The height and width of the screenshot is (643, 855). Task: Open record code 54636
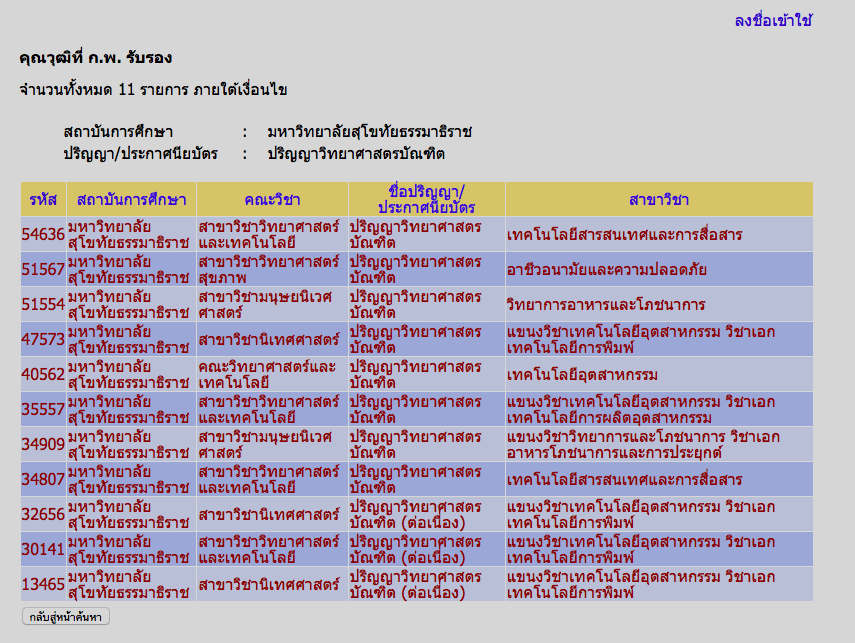pyautogui.click(x=43, y=234)
